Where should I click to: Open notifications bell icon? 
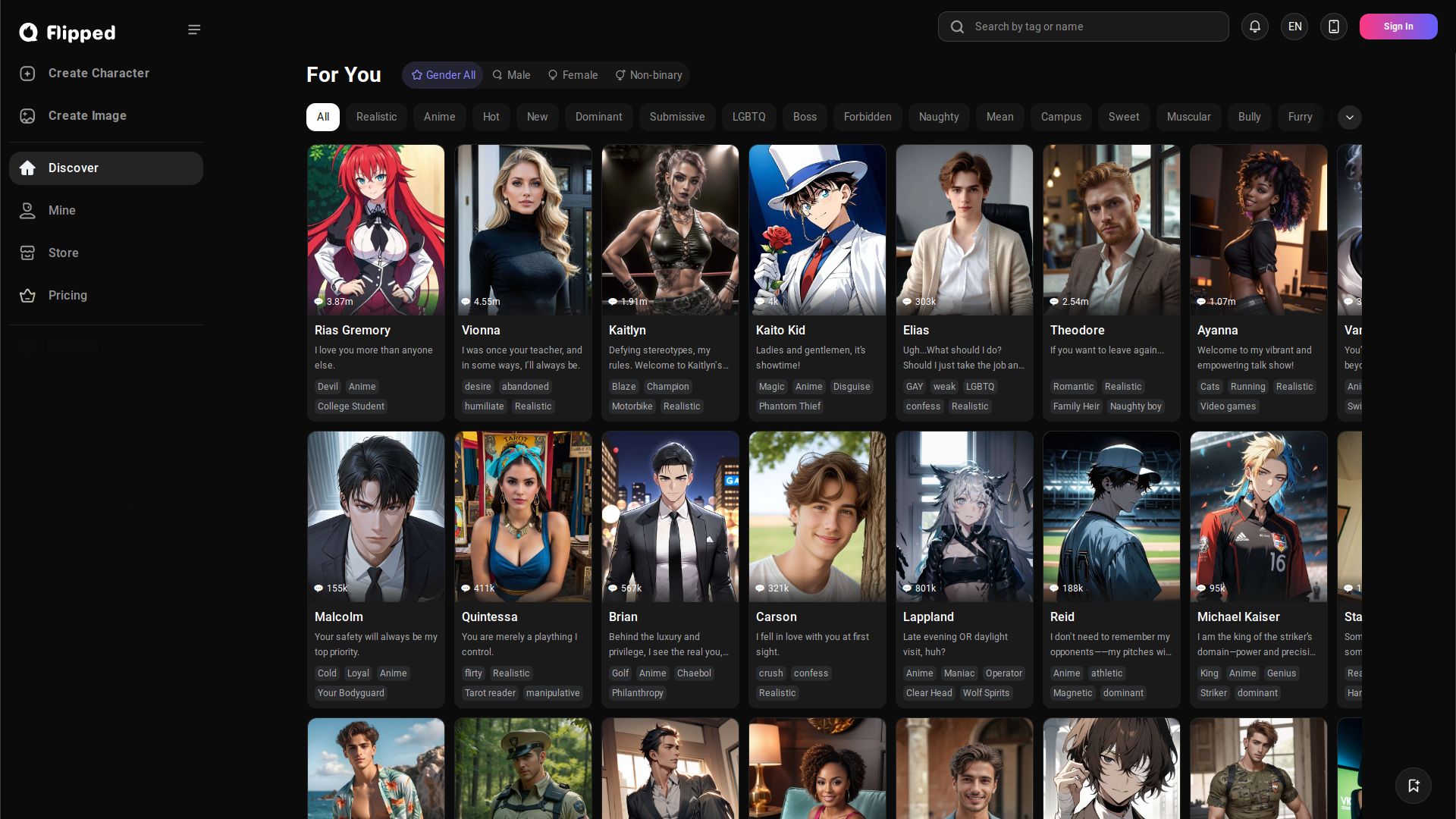pos(1255,27)
